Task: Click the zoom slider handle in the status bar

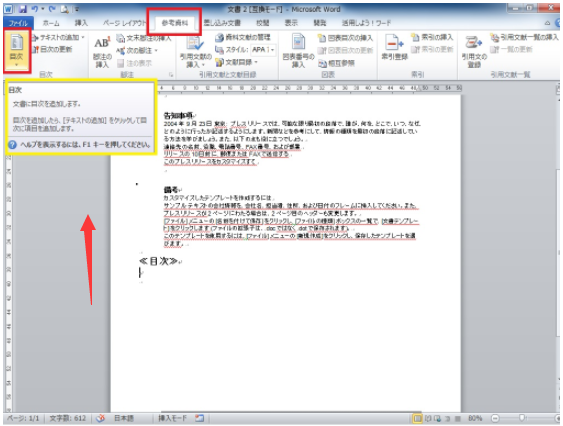Action: (x=522, y=418)
